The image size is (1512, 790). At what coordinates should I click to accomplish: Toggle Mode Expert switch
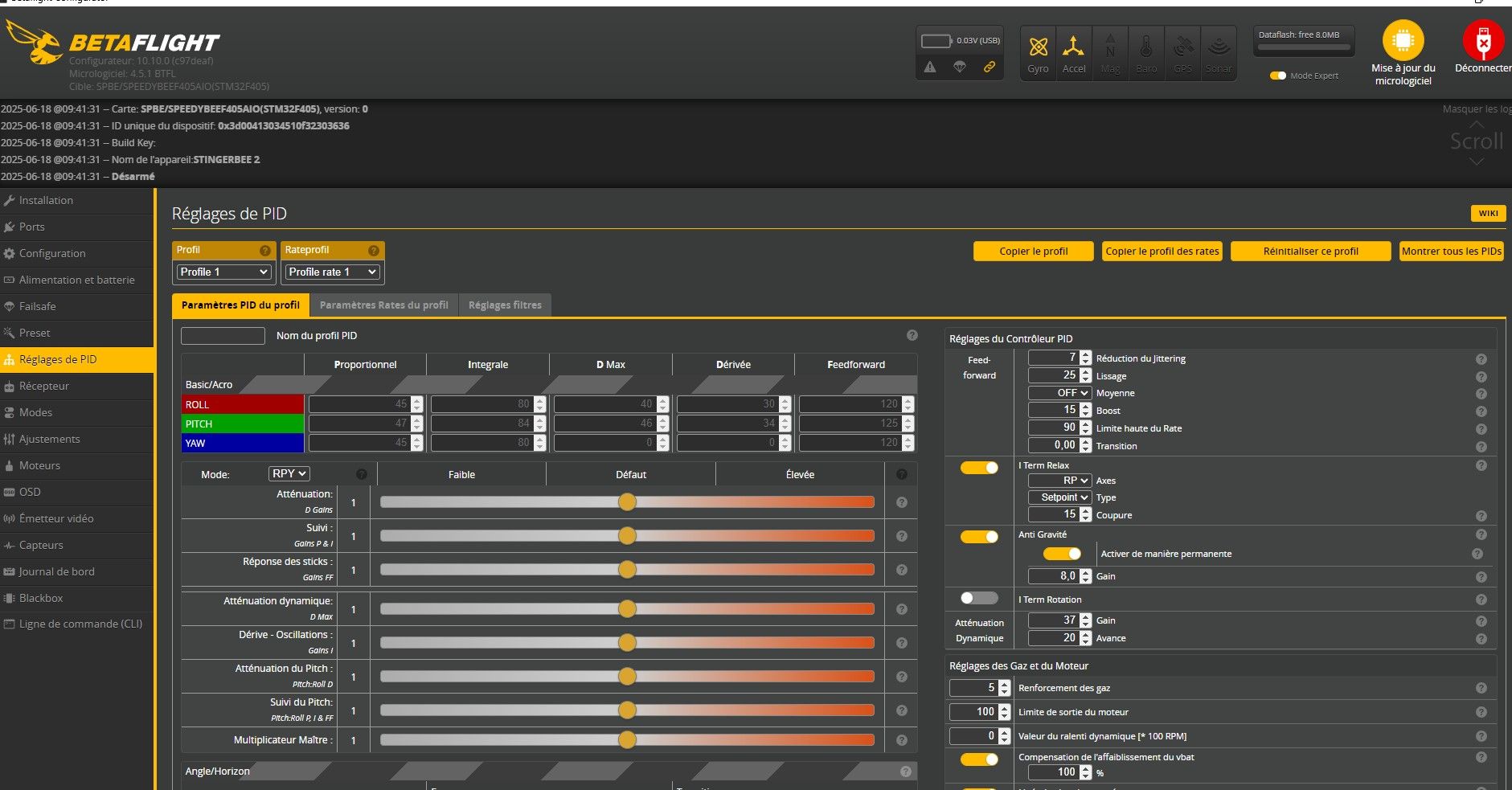coord(1278,76)
